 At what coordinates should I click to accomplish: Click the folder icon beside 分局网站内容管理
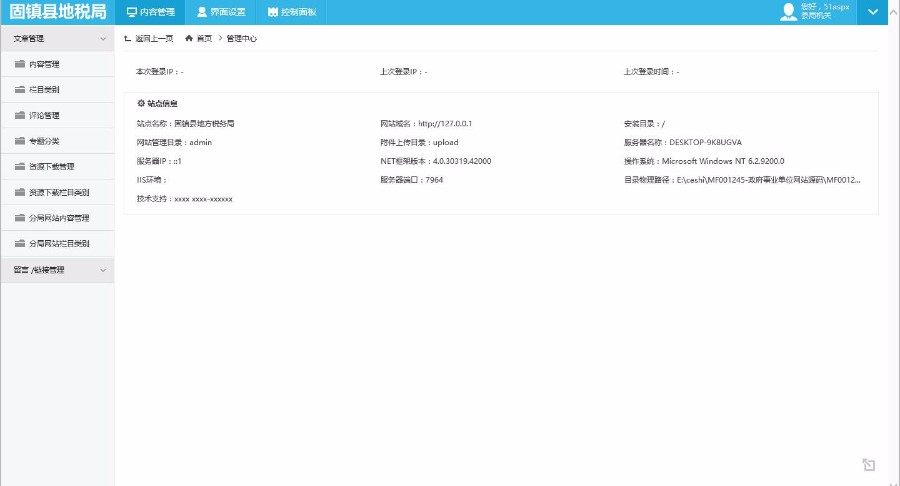20,218
